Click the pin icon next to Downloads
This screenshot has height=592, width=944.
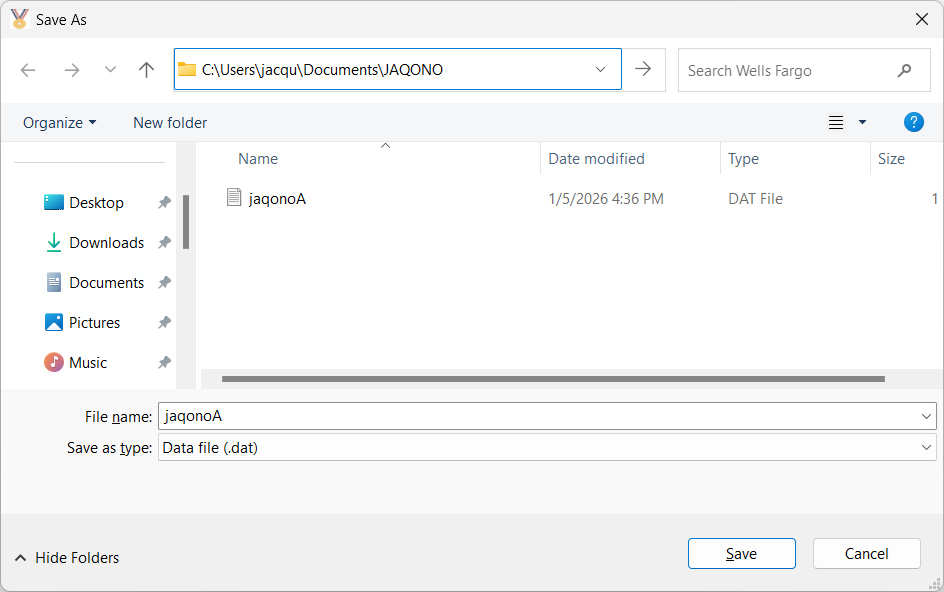(164, 242)
